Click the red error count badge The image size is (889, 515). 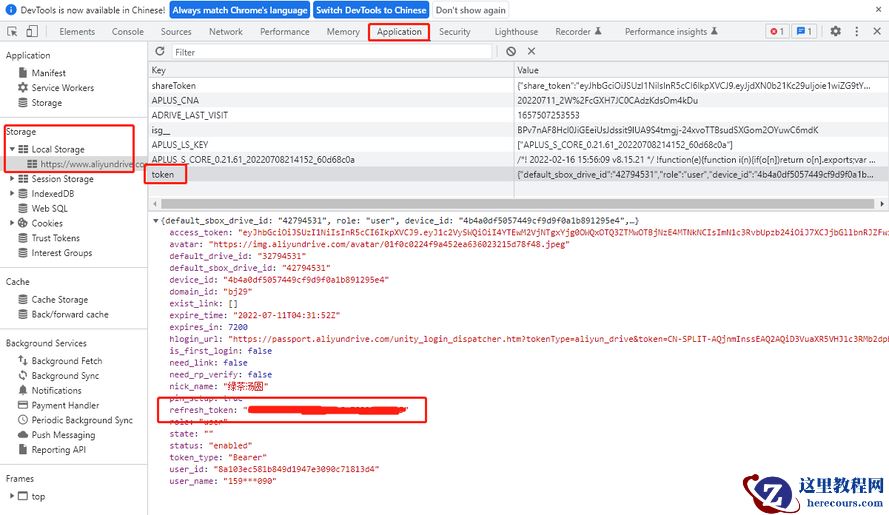point(776,32)
